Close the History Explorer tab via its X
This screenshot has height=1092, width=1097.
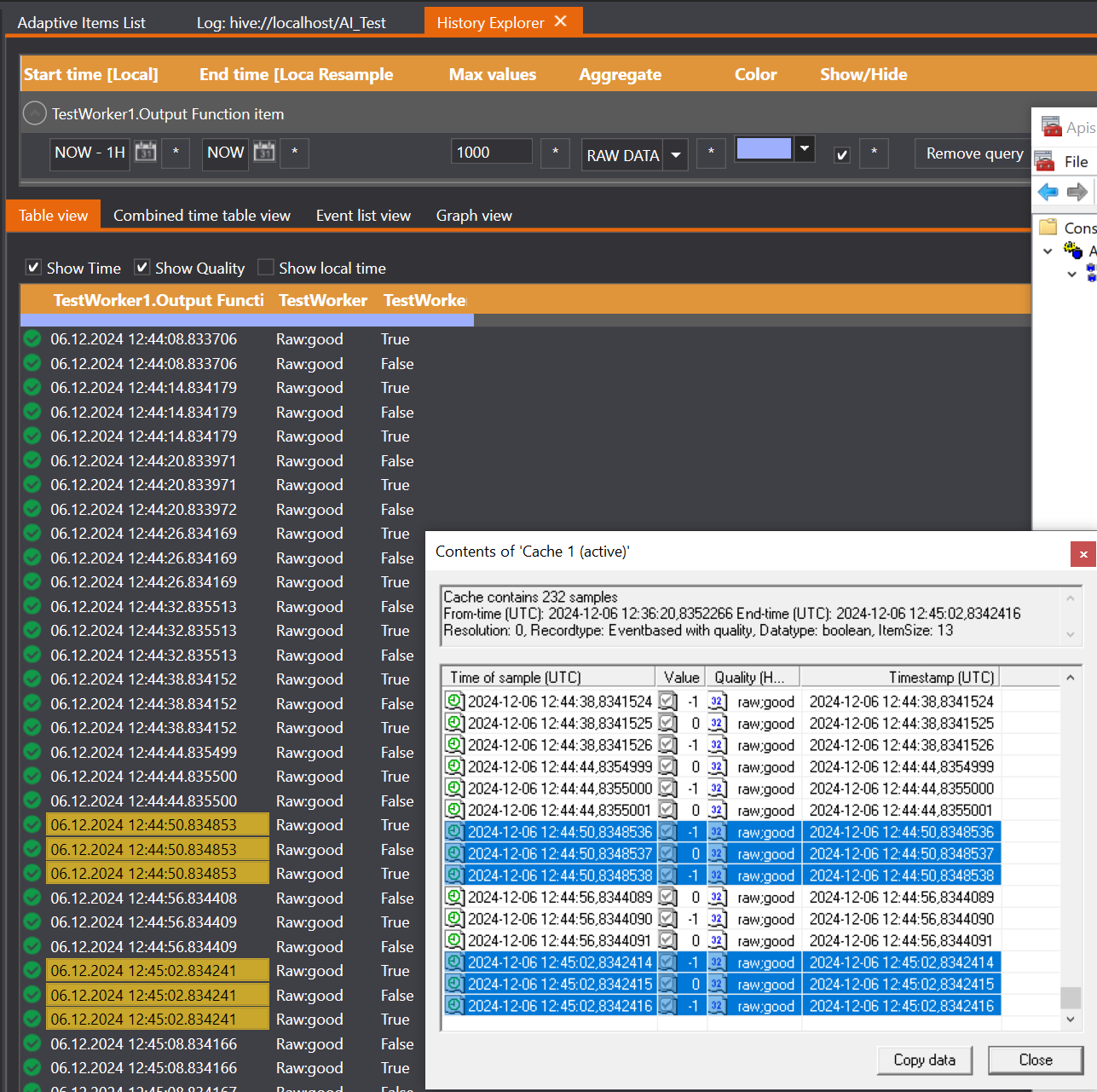(x=561, y=21)
